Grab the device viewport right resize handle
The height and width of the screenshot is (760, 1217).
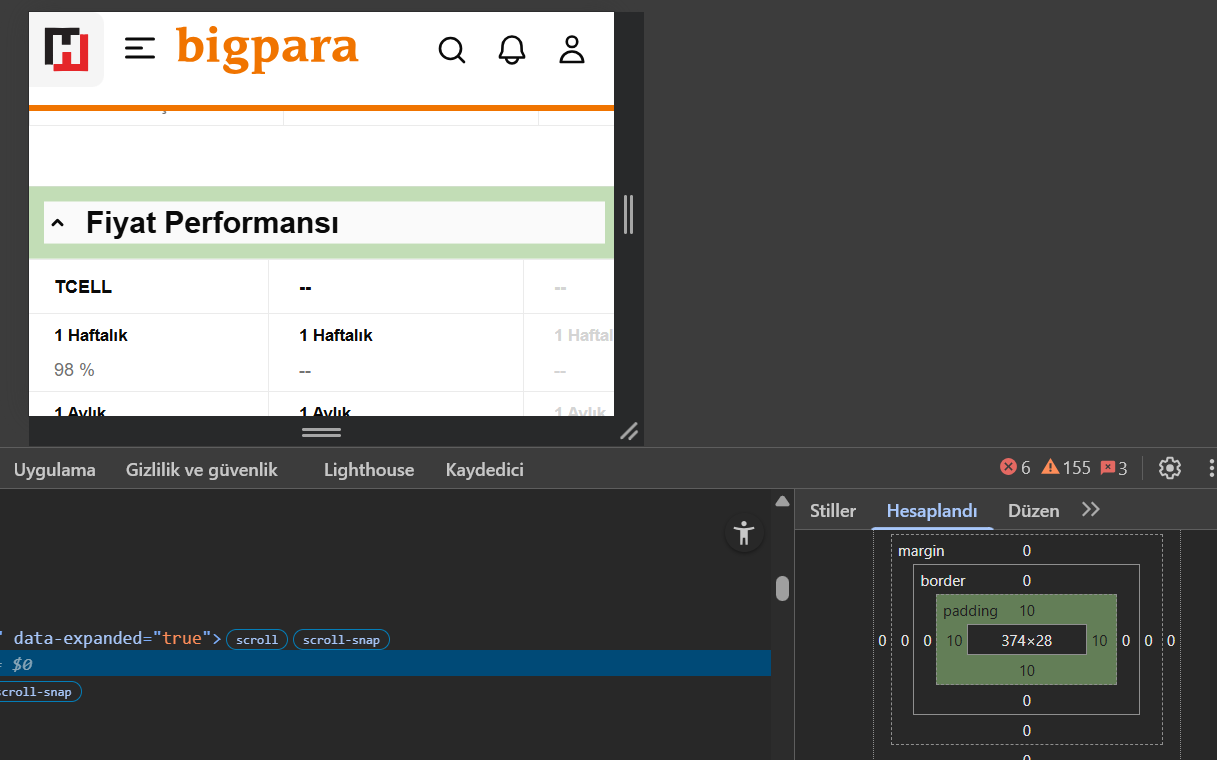tap(629, 214)
